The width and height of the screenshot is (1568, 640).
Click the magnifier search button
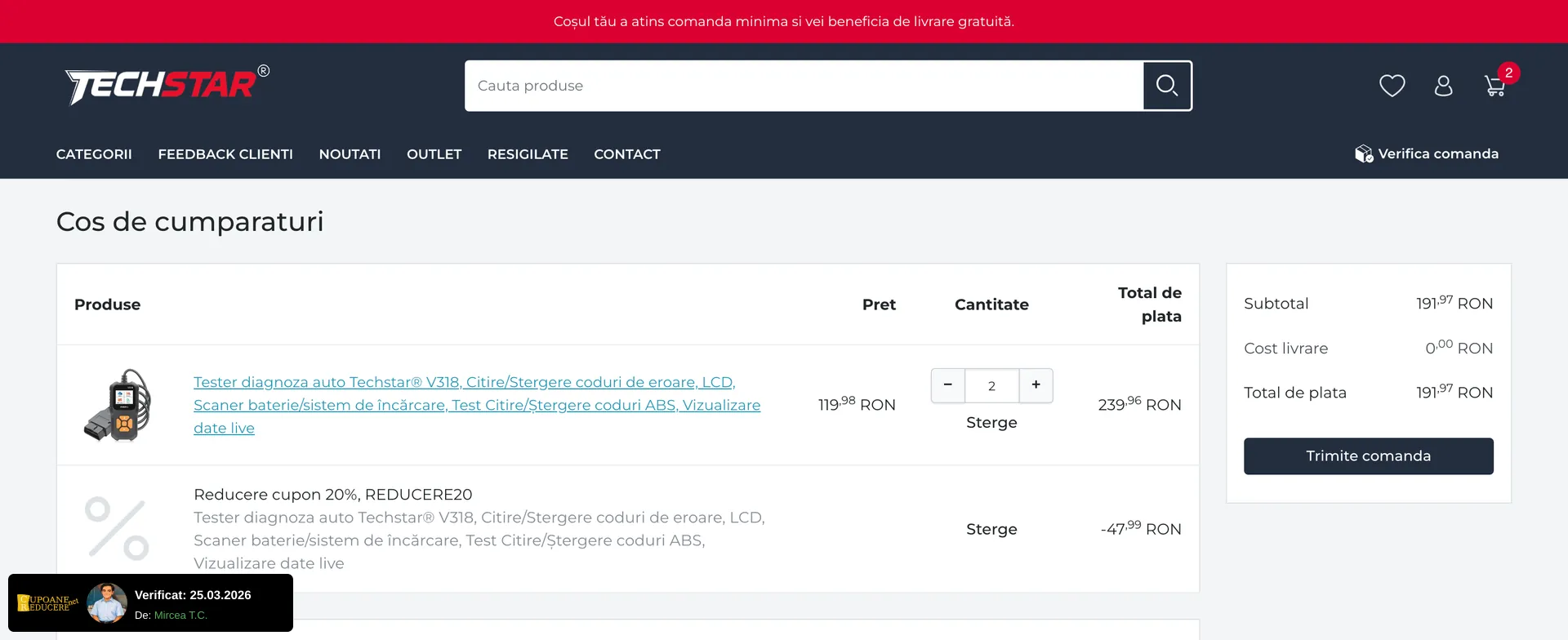coord(1167,86)
